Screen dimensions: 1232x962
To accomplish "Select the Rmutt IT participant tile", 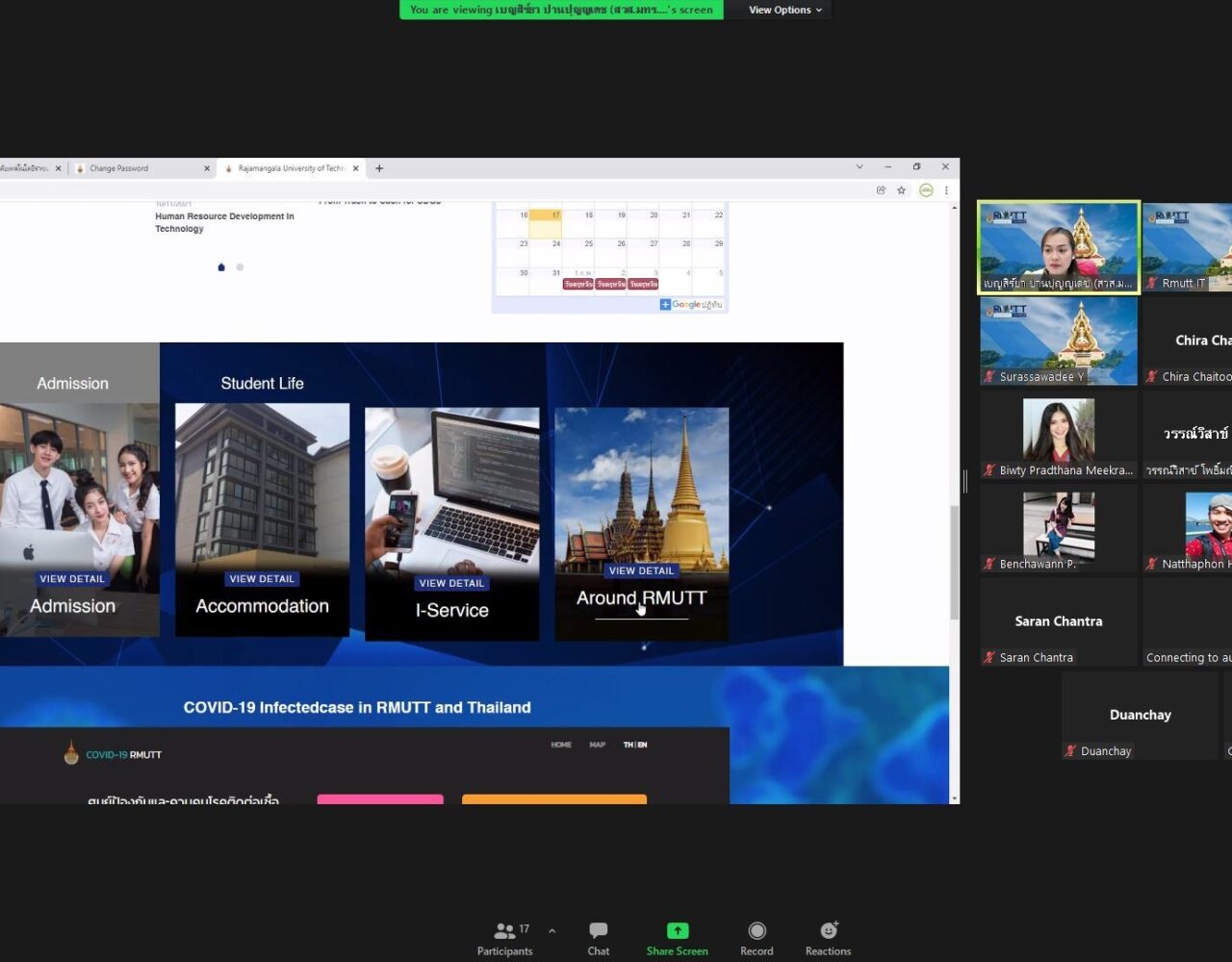I will [1188, 247].
